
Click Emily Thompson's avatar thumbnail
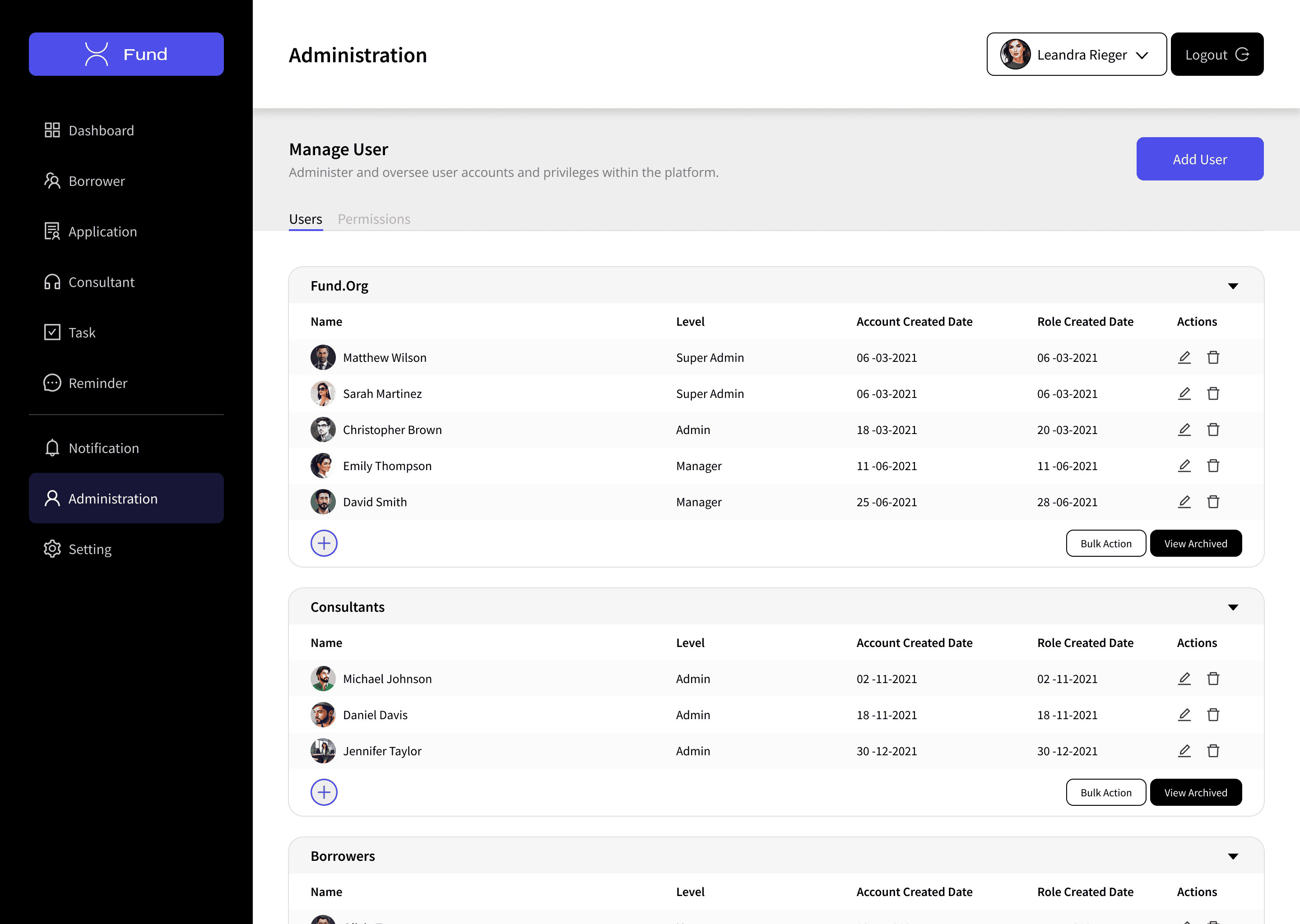point(323,466)
